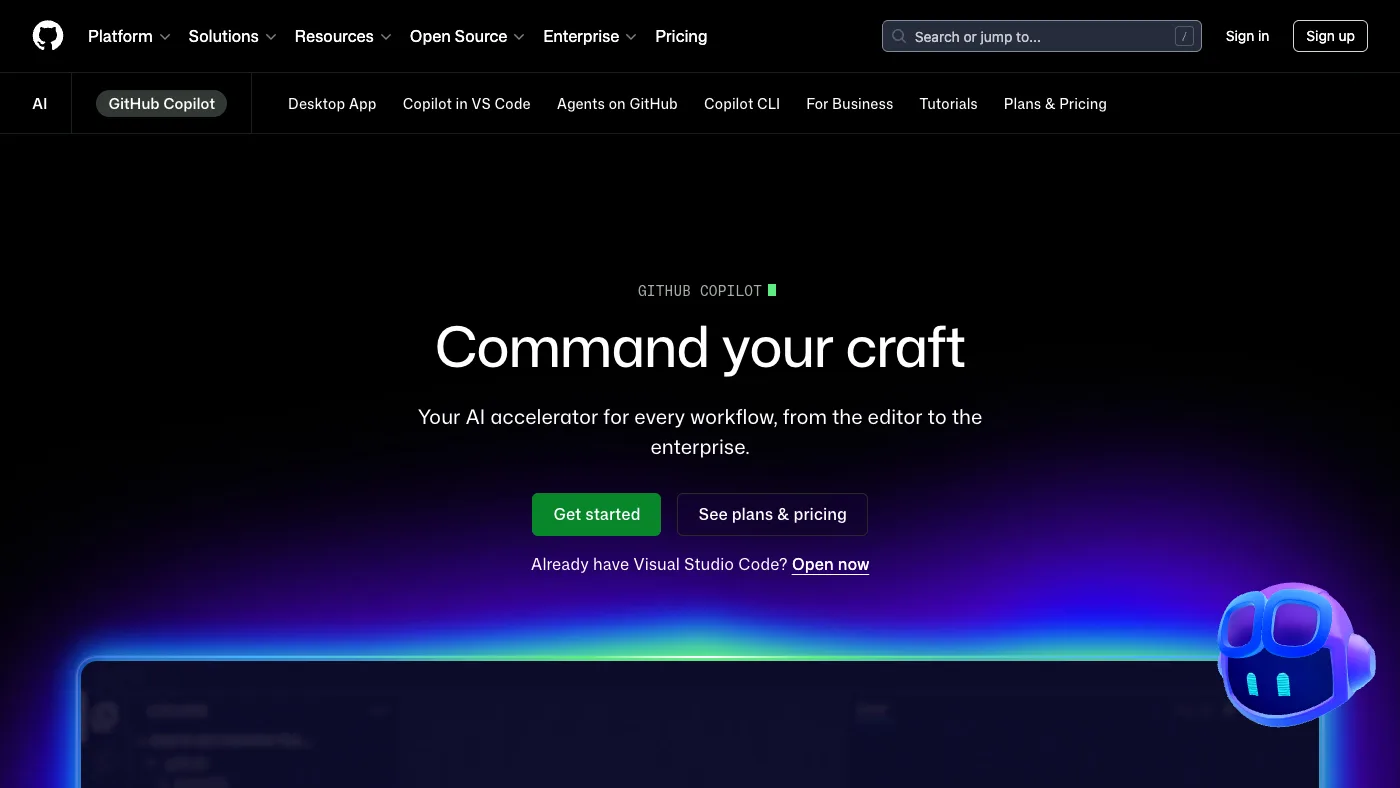Click the Sign up button
1400x788 pixels.
point(1330,36)
